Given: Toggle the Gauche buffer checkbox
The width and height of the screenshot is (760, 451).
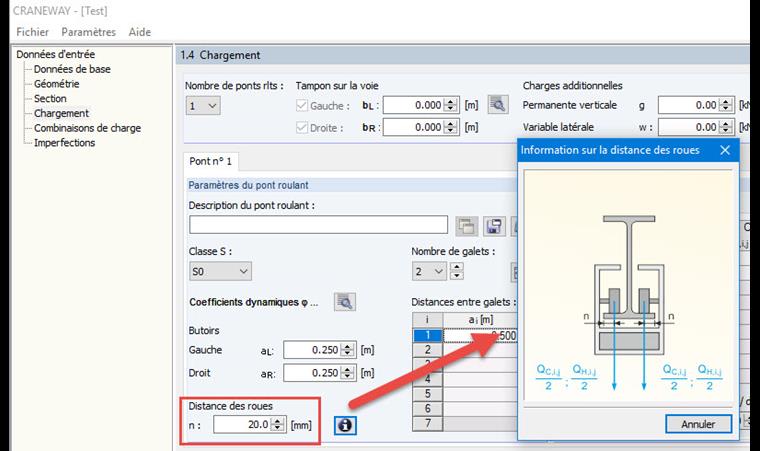Looking at the screenshot, I should [302, 105].
